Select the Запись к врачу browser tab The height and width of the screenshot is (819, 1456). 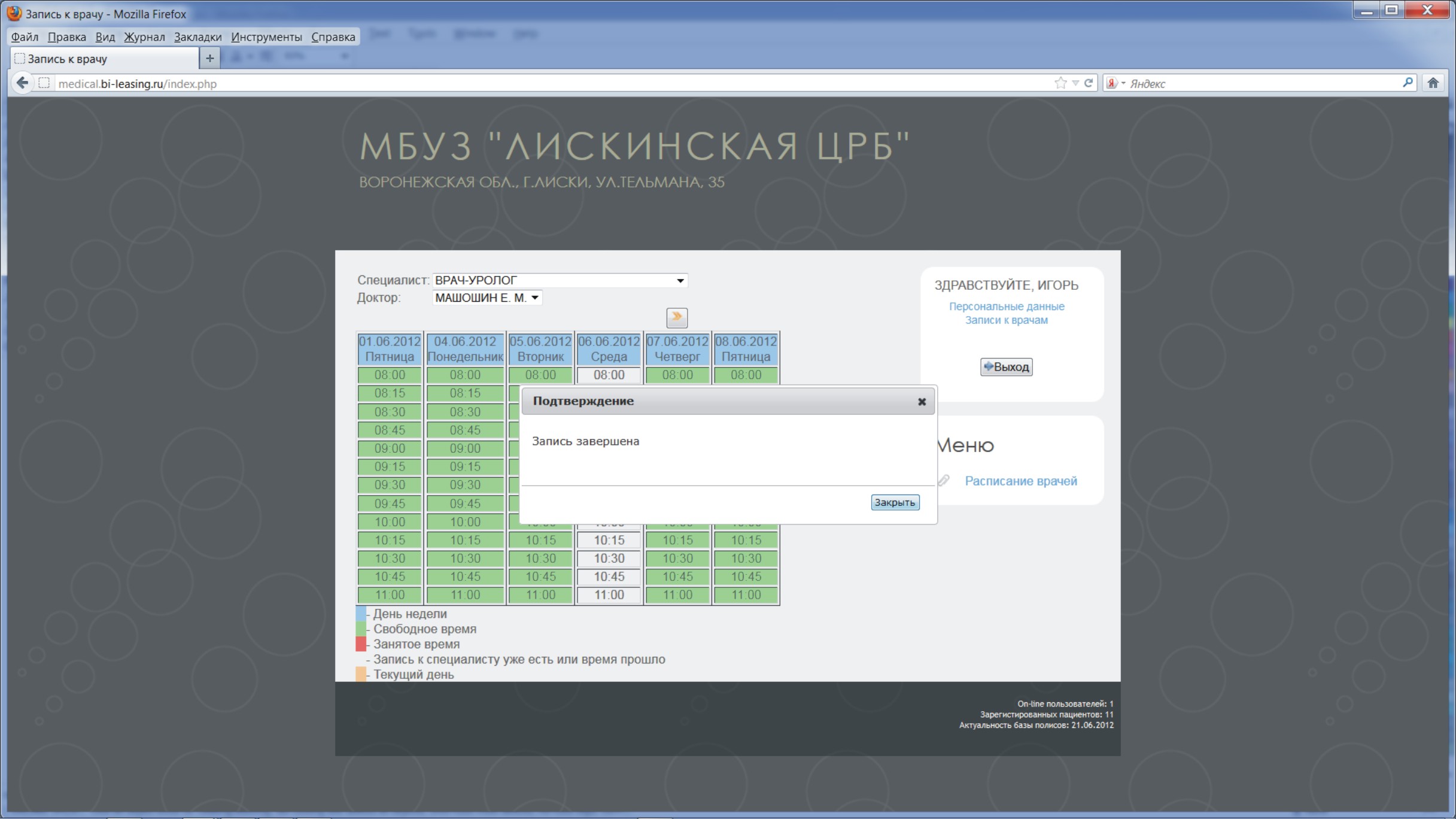pos(105,58)
